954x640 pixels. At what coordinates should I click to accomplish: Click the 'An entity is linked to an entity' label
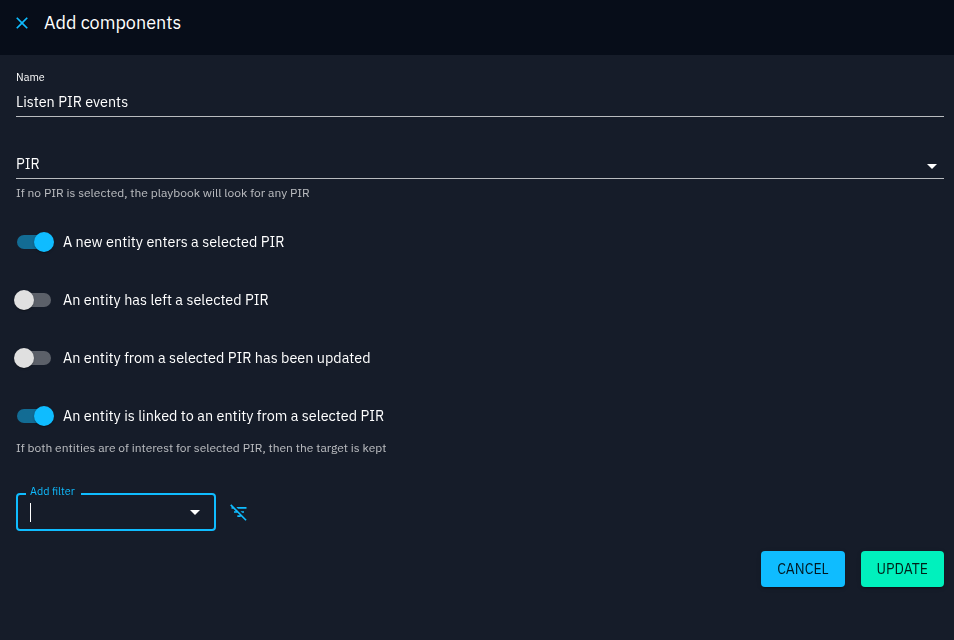[x=223, y=416]
